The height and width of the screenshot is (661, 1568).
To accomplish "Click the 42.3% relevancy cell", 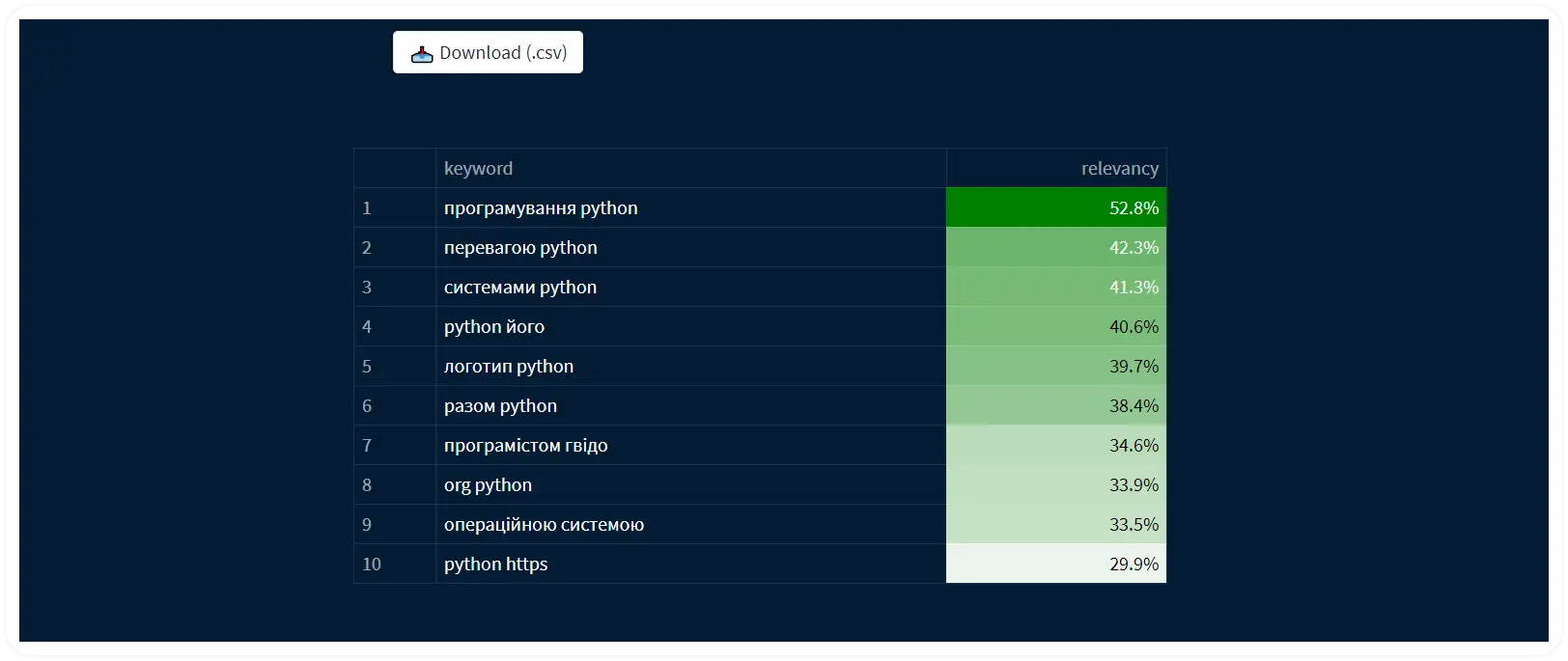I will 1056,247.
